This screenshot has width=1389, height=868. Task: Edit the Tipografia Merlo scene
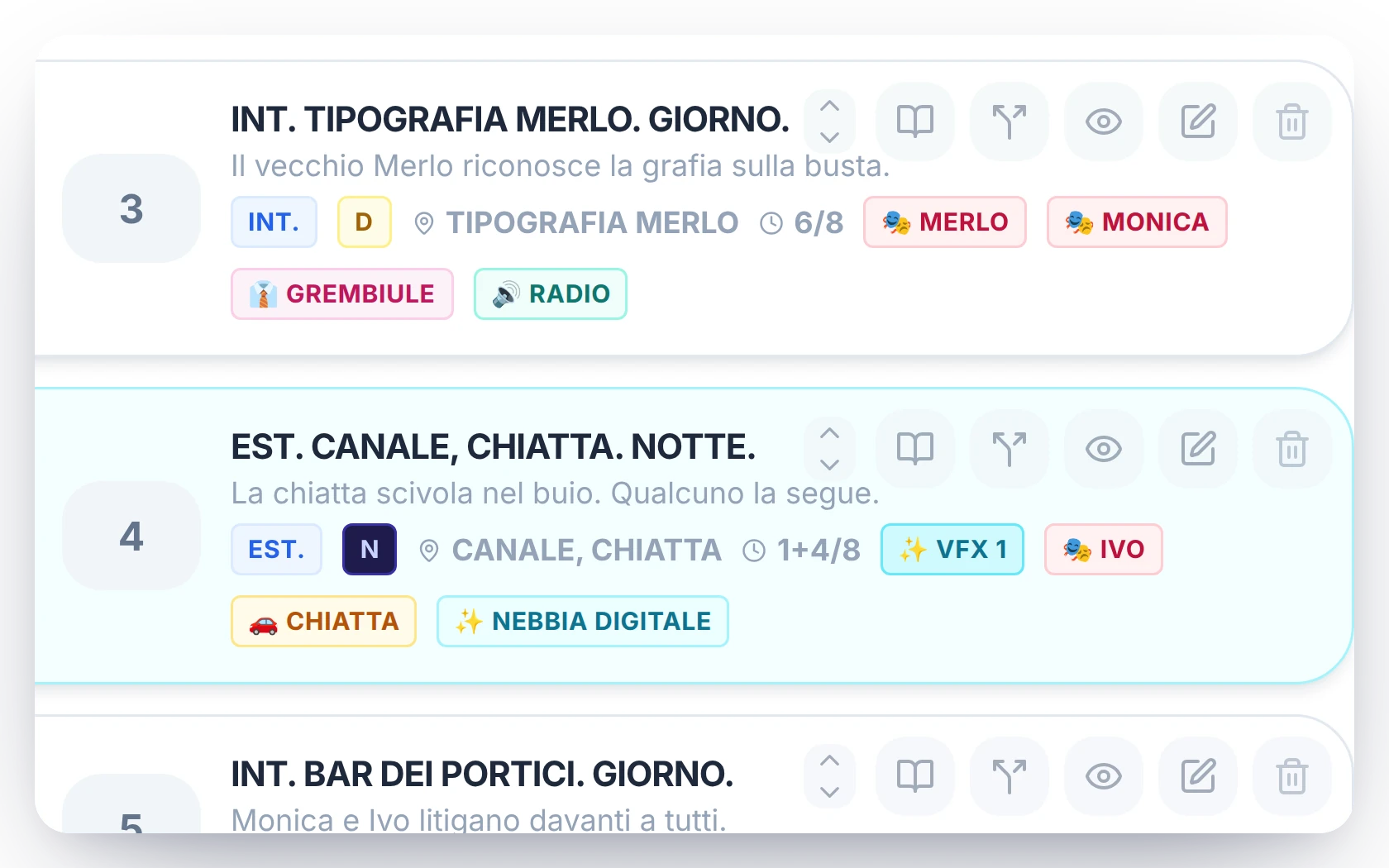(x=1198, y=122)
